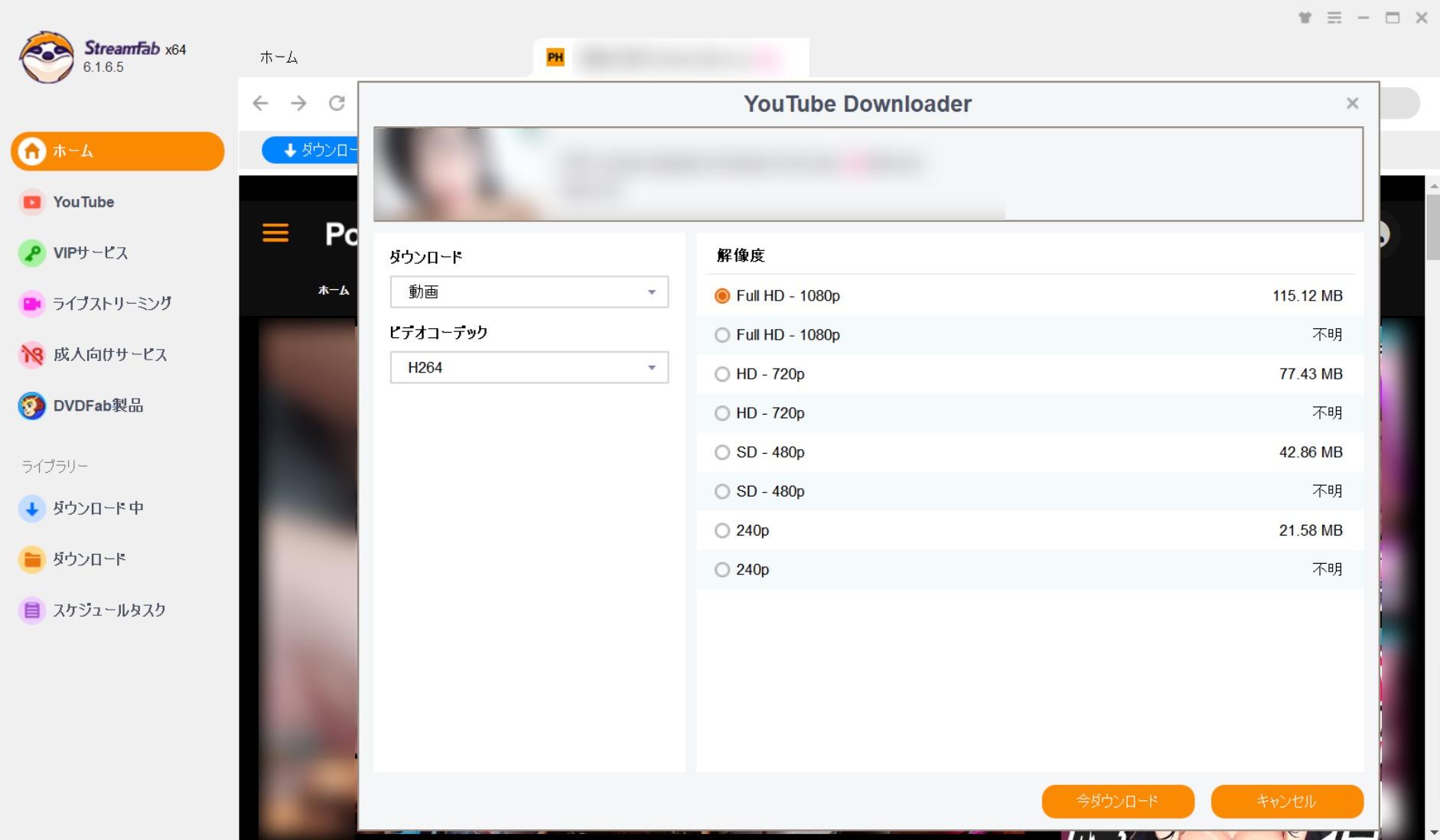Click the 77.43 MB file size text
The height and width of the screenshot is (840, 1440).
1311,374
